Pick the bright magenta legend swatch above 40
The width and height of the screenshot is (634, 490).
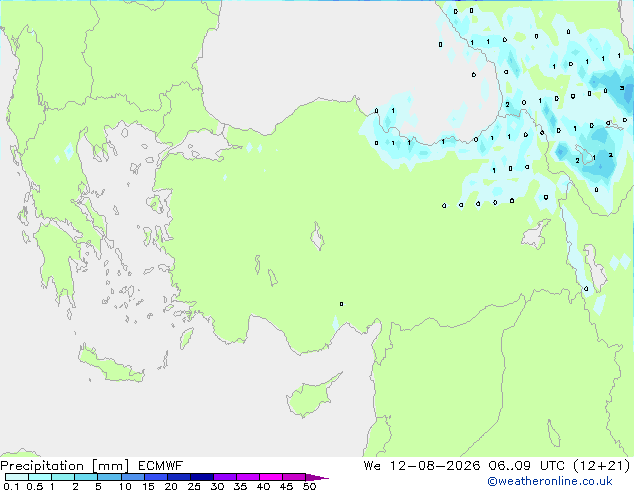coord(271,477)
